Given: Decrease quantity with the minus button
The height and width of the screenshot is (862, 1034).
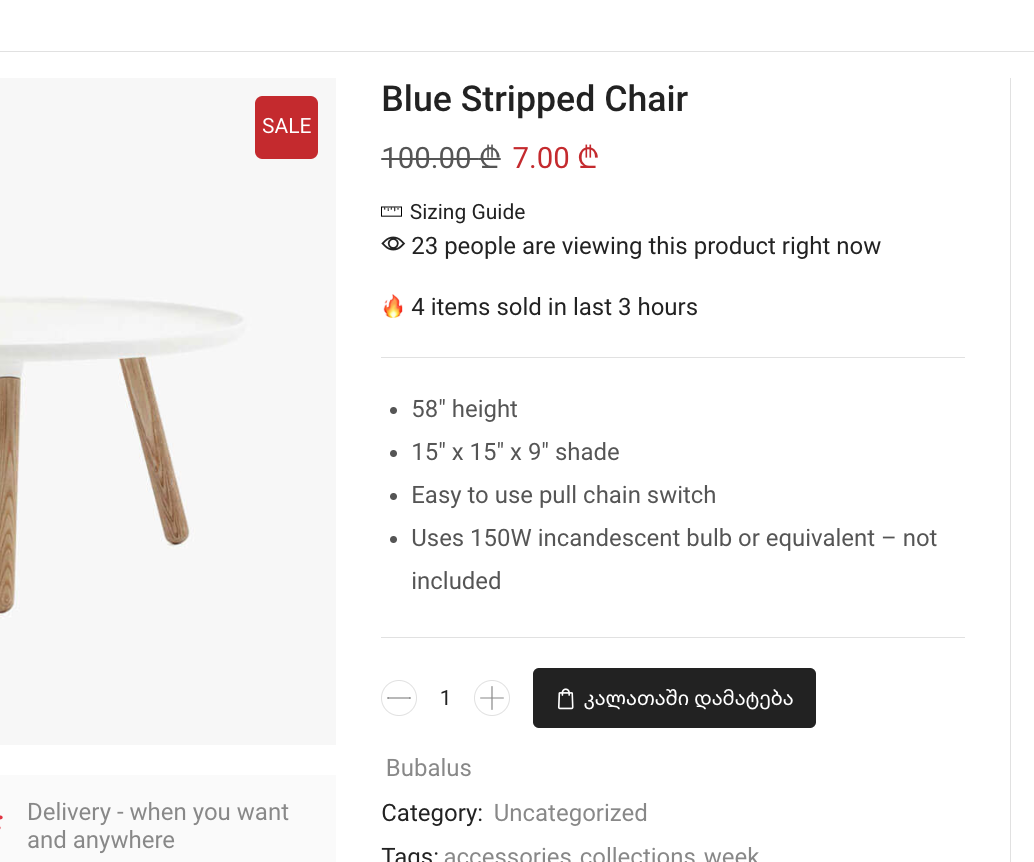Looking at the screenshot, I should click(x=399, y=698).
